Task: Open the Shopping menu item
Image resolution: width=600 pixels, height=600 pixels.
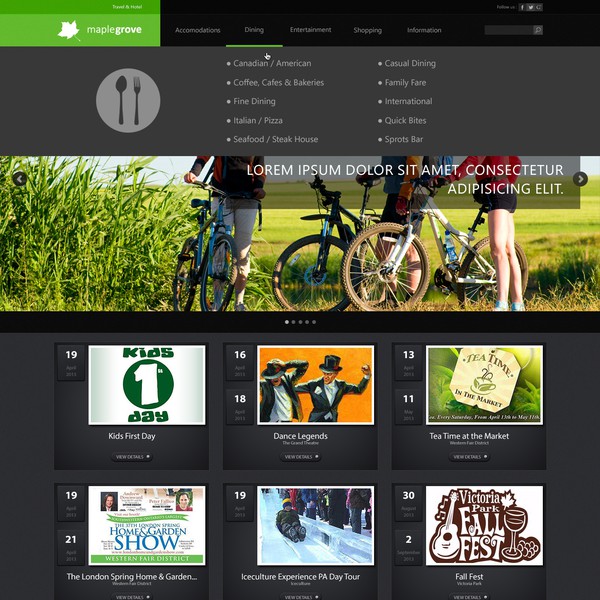Action: pyautogui.click(x=367, y=30)
